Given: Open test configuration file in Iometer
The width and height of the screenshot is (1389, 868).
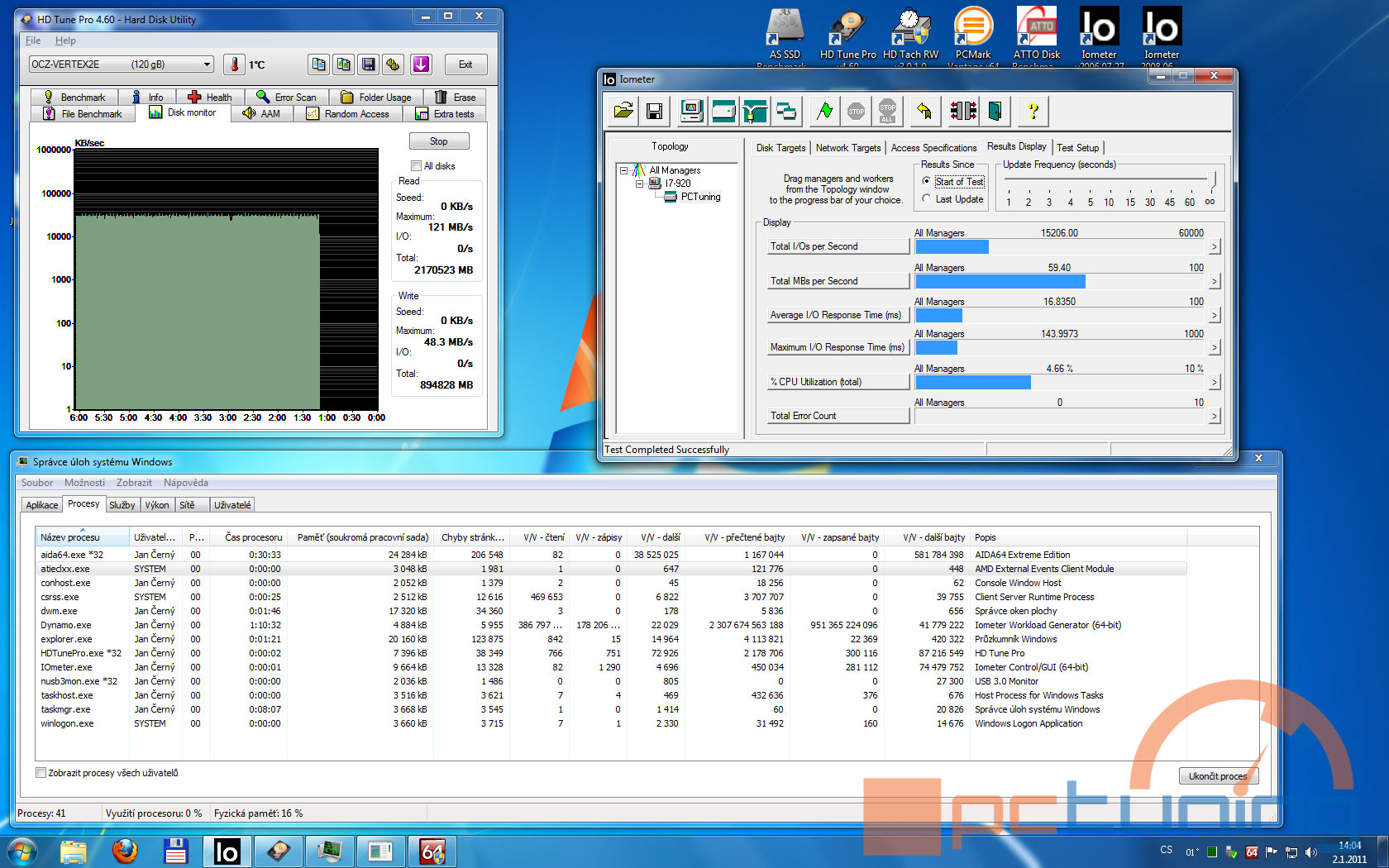Looking at the screenshot, I should click(x=623, y=111).
